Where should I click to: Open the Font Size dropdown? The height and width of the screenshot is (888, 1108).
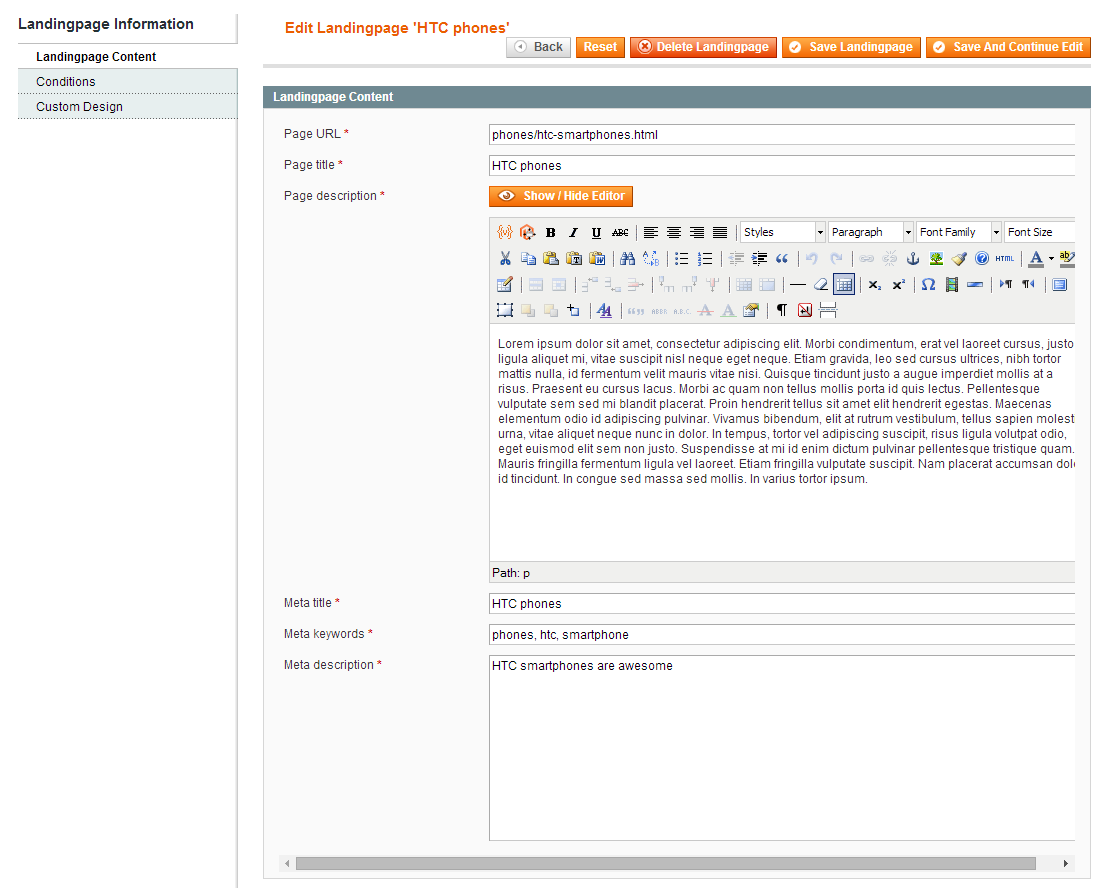(x=1039, y=232)
